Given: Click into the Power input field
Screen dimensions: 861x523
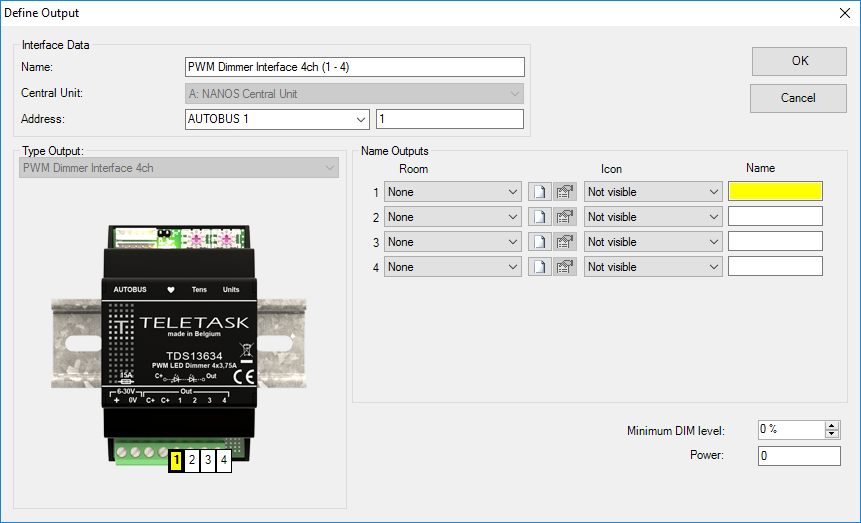Looking at the screenshot, I should tap(798, 456).
